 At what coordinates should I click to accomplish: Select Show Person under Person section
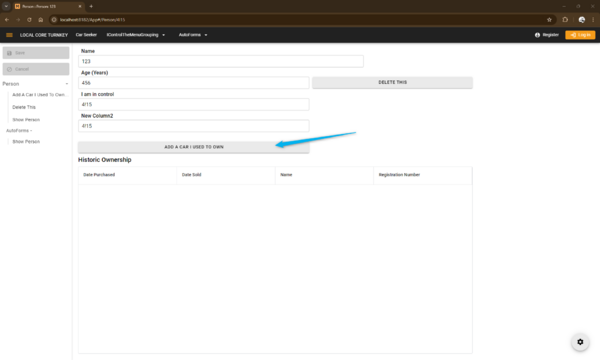click(26, 120)
